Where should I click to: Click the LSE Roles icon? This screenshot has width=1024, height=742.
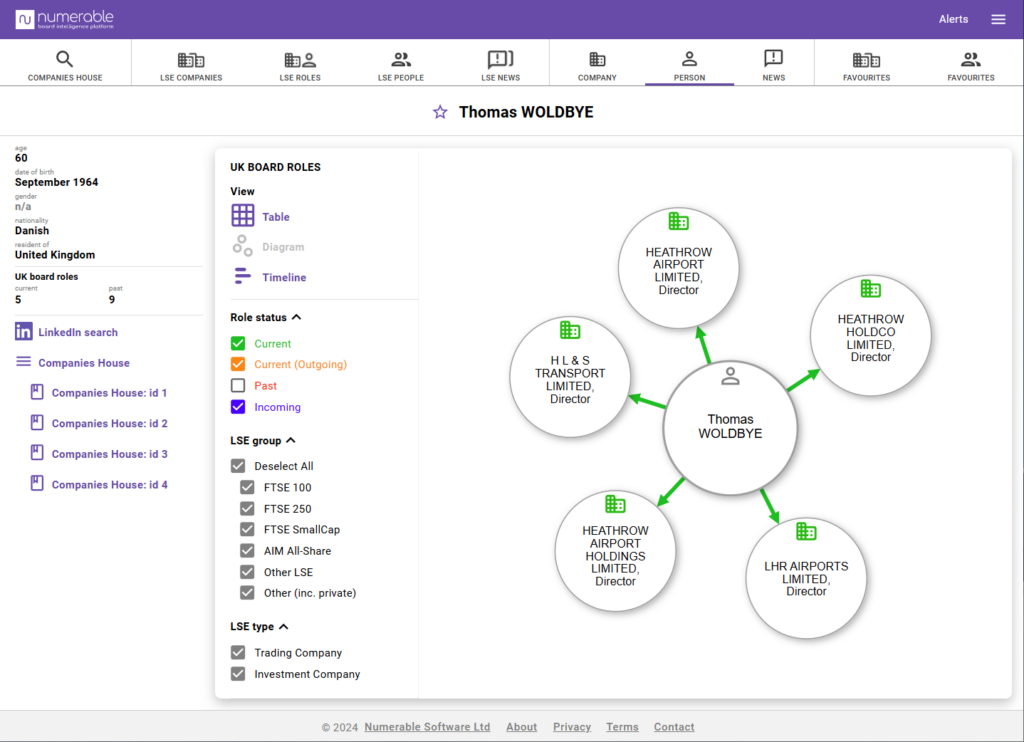pos(300,60)
